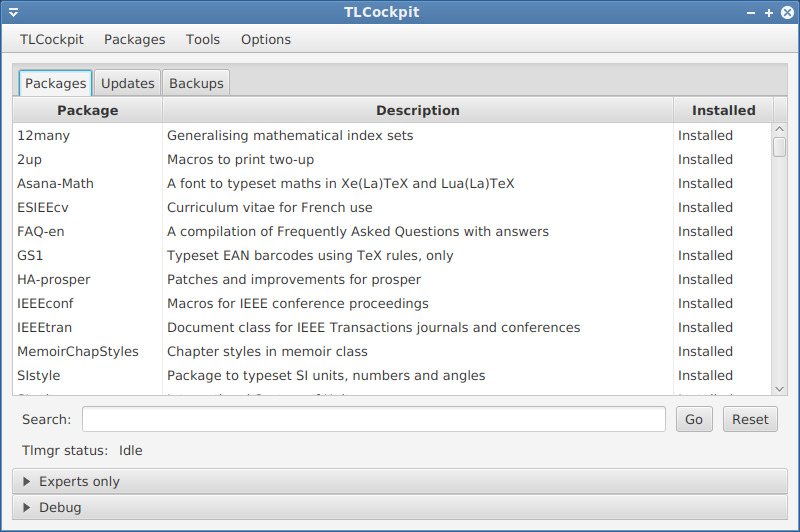
Task: Focus the Search text field
Action: point(373,419)
